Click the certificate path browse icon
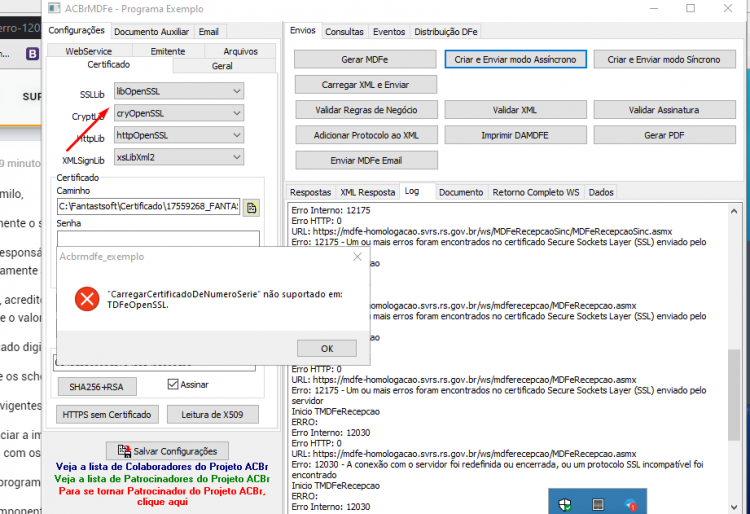This screenshot has width=750, height=514. click(251, 208)
